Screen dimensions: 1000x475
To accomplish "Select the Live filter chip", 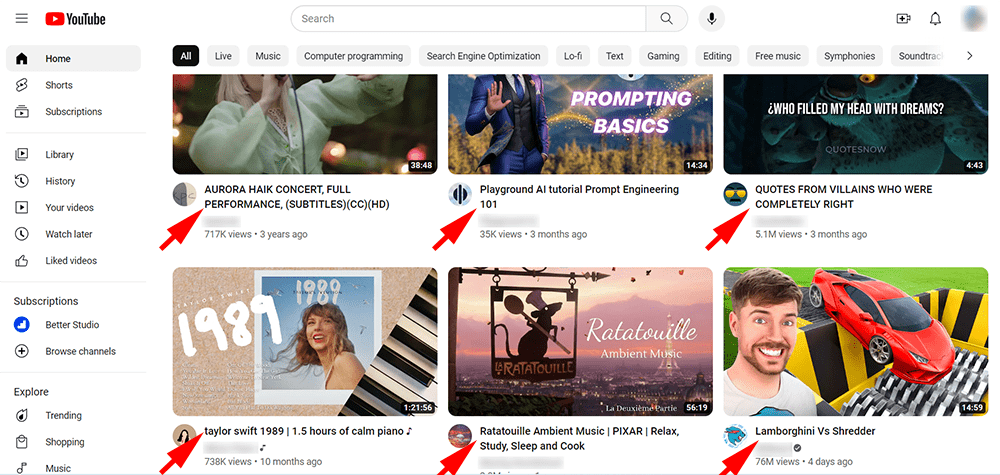I will (x=223, y=56).
